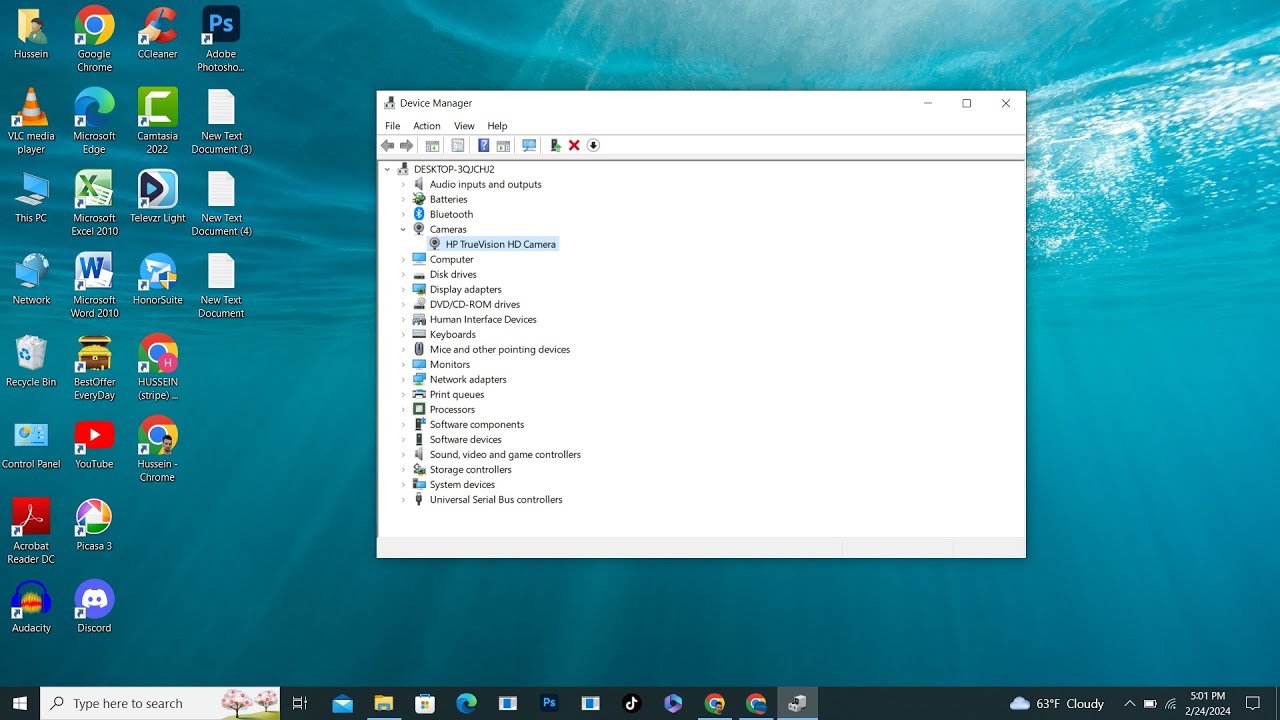Select the YouTube desktop shortcut
This screenshot has width=1280, height=720.
click(94, 444)
